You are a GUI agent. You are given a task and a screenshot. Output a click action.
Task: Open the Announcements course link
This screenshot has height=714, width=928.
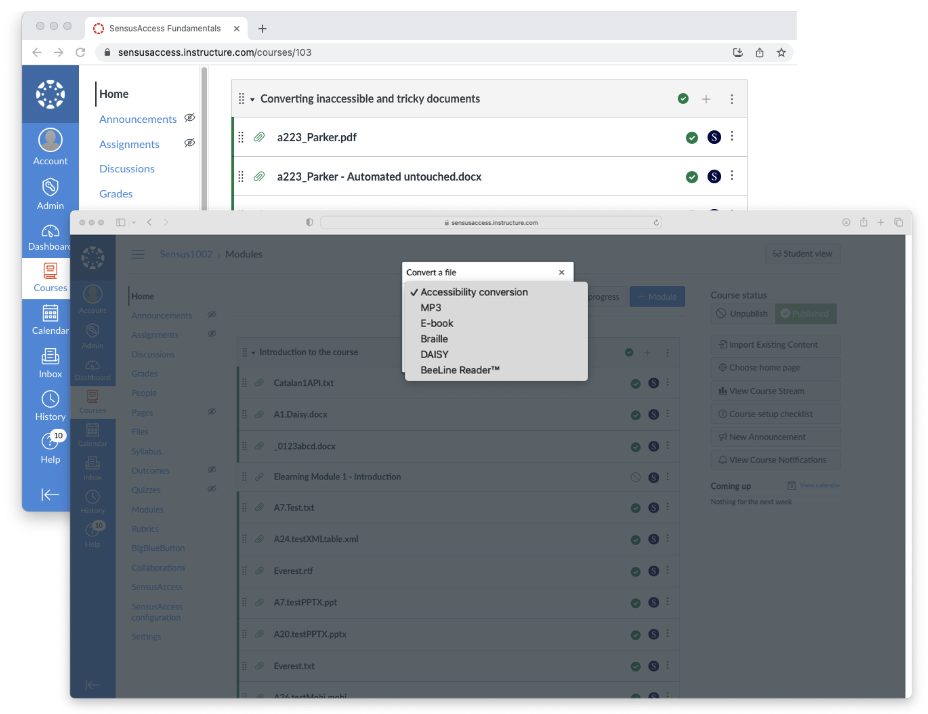pyautogui.click(x=138, y=119)
